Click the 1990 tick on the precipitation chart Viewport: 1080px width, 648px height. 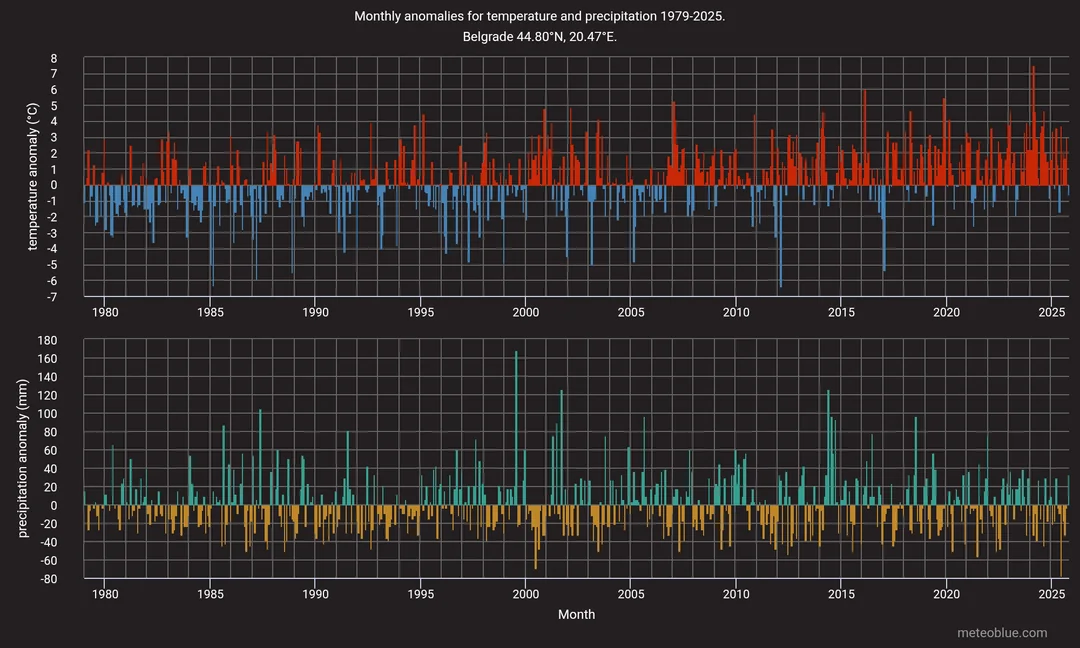pyautogui.click(x=315, y=594)
